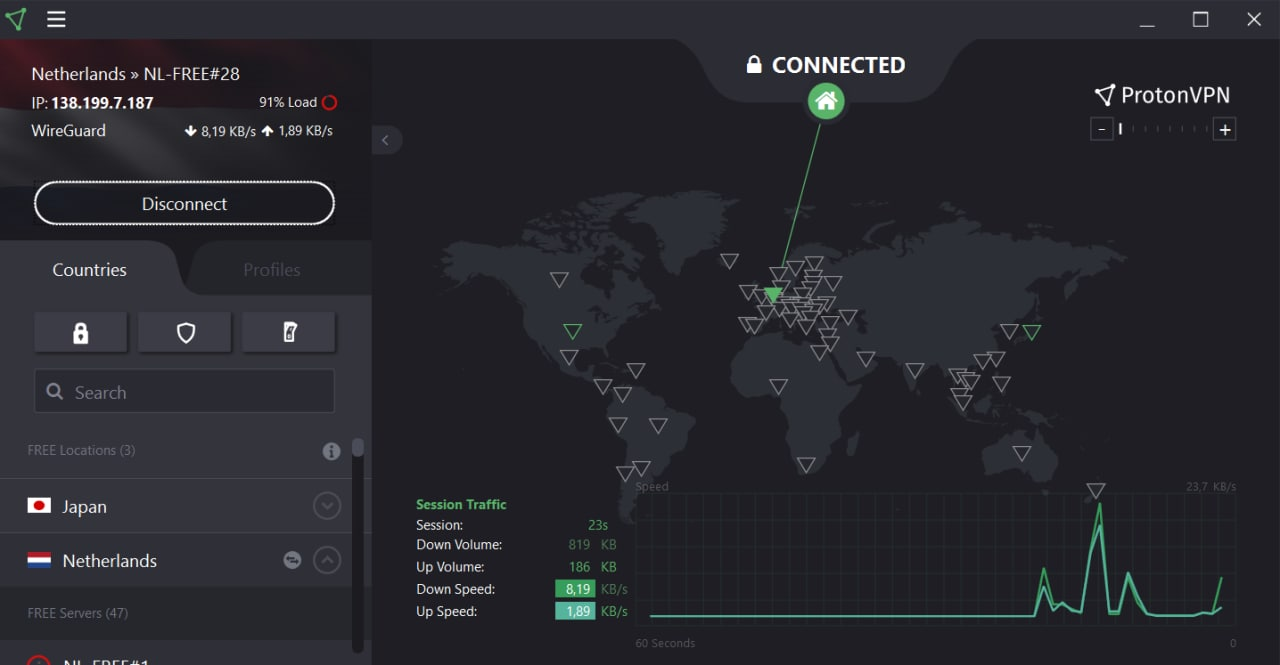Click the "60 Seconds" graph axis label
The height and width of the screenshot is (665, 1280).
(x=665, y=643)
